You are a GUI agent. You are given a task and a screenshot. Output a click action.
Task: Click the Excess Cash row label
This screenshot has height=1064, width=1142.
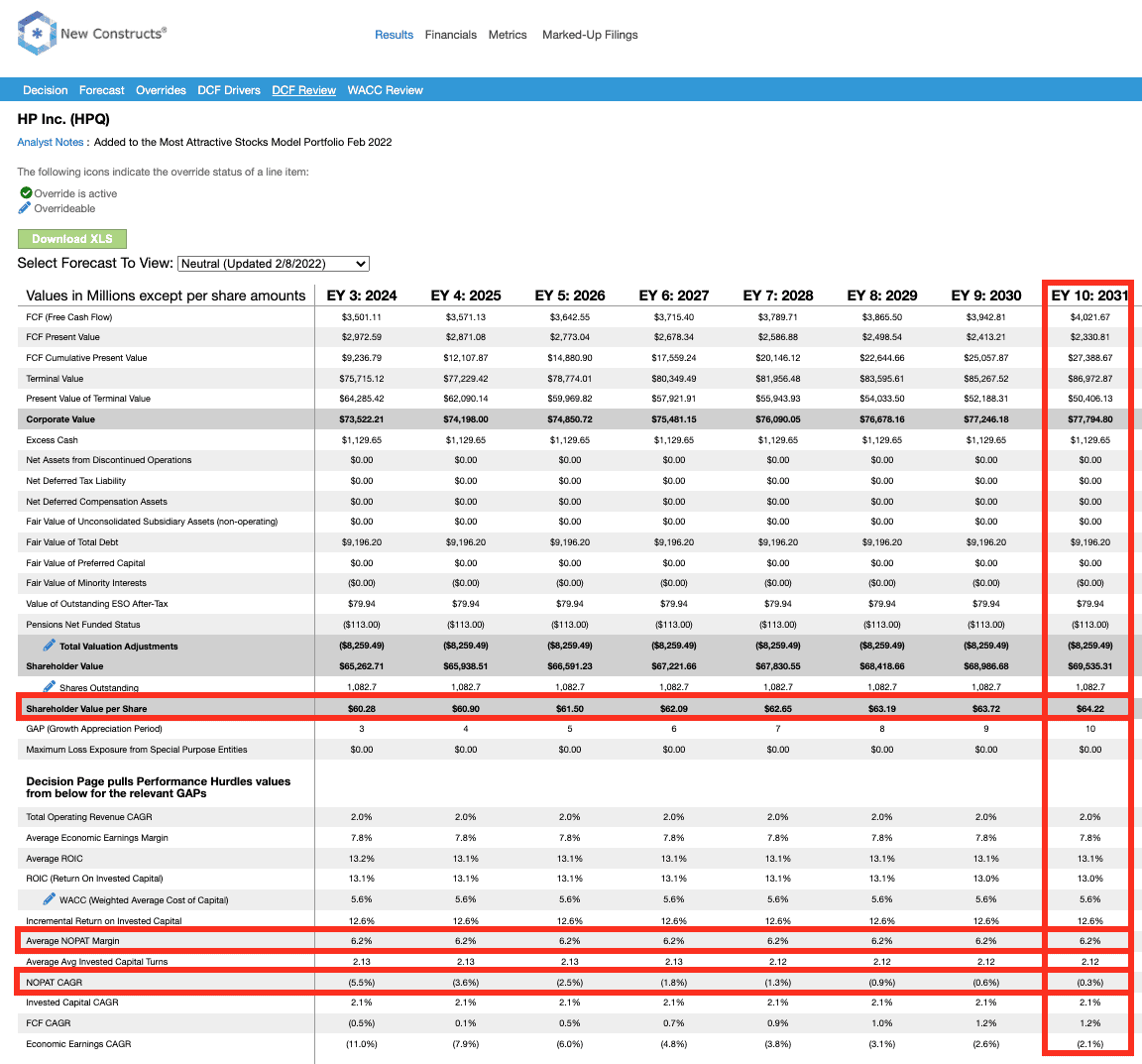(52, 439)
